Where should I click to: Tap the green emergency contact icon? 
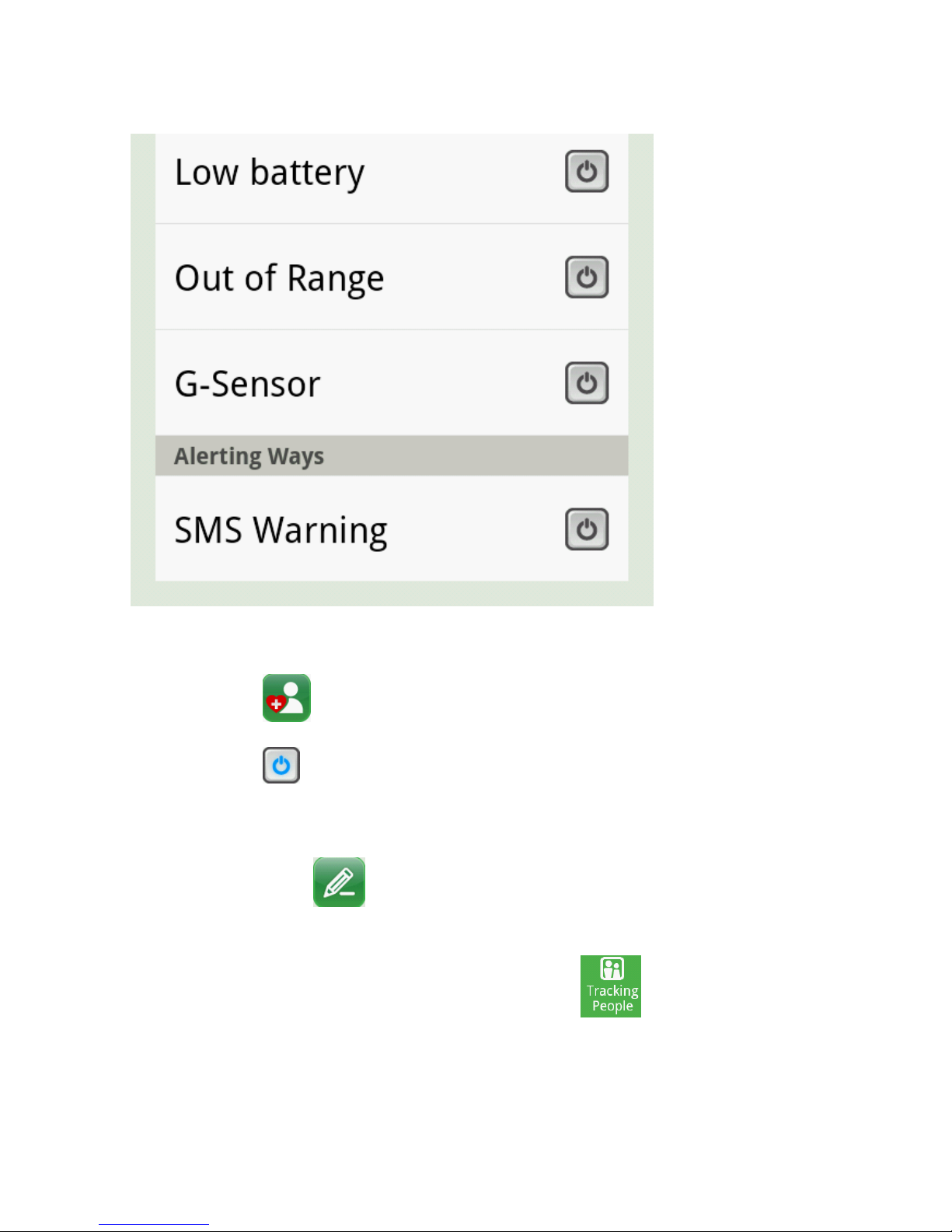(x=287, y=698)
